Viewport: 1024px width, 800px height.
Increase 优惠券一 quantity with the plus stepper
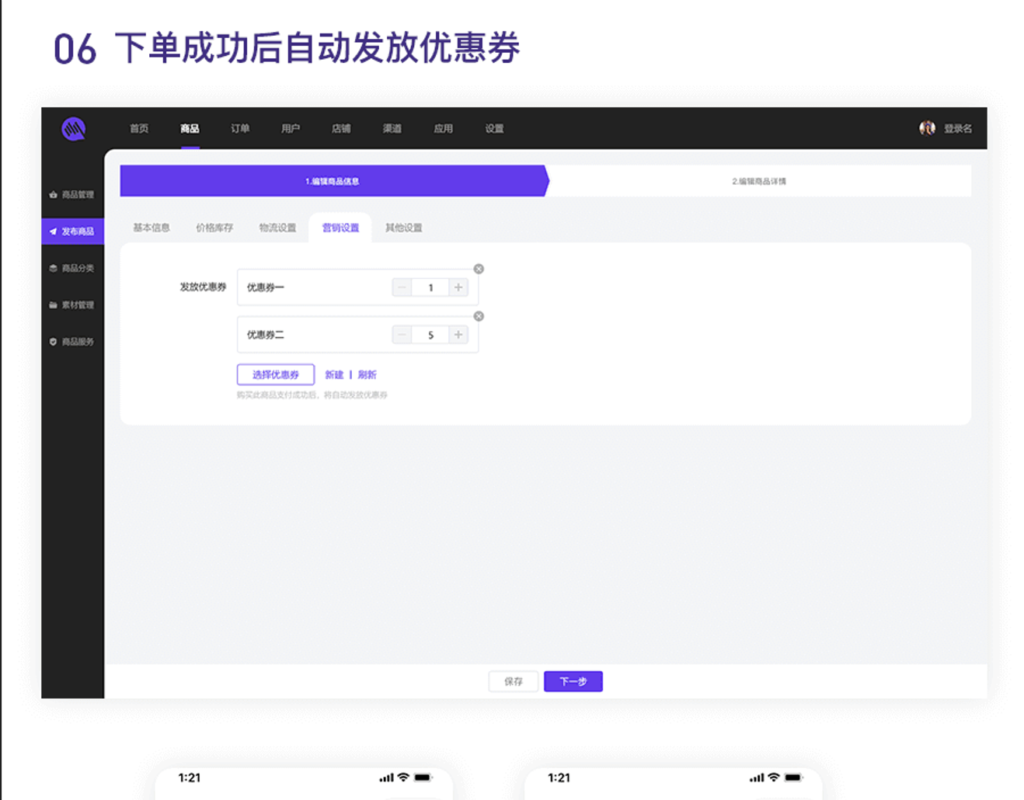pos(458,287)
